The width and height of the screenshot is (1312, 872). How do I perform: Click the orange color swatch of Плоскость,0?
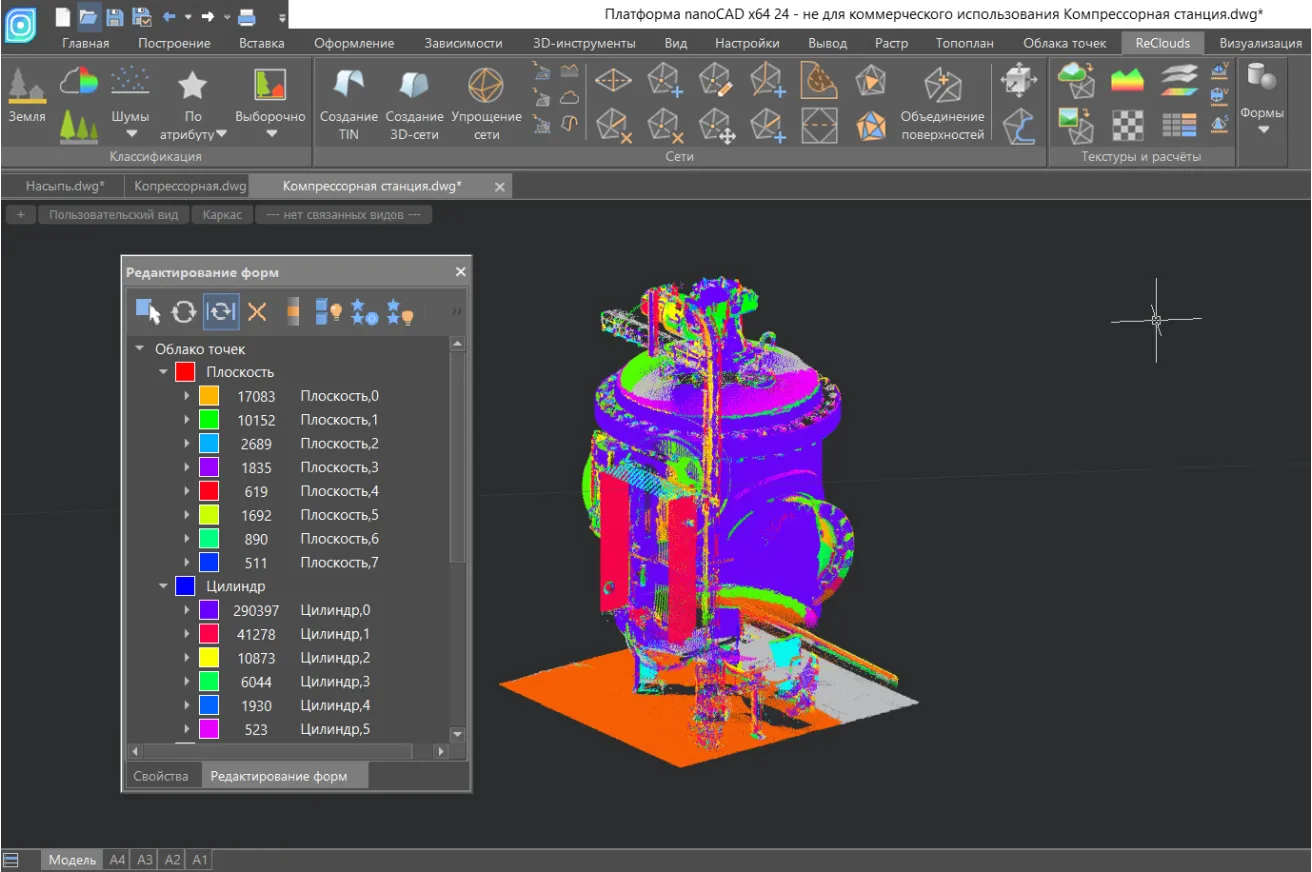coord(209,396)
